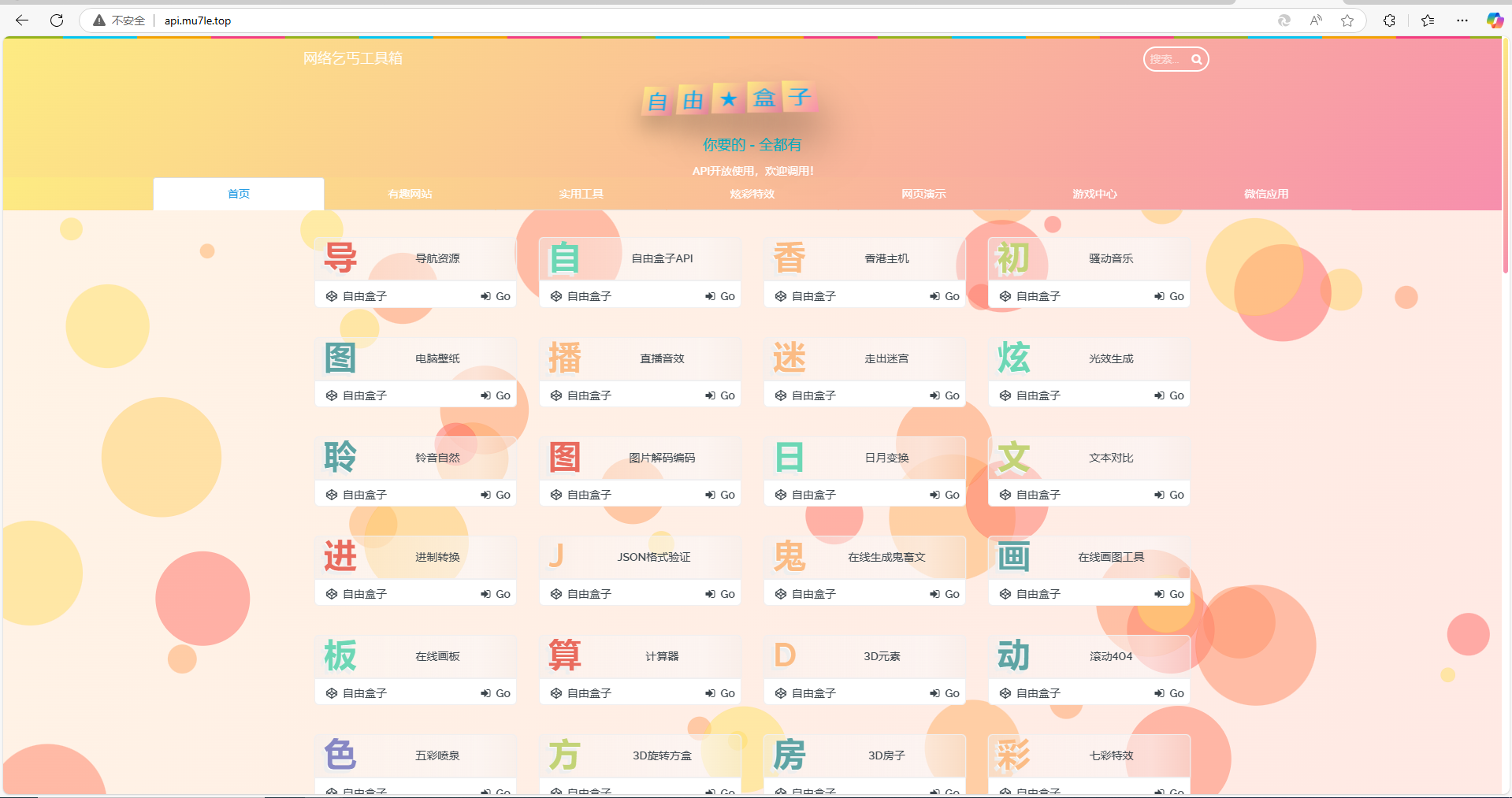Click the 自由盒子 link on 进制转换 card
1512x798 pixels.
click(363, 593)
